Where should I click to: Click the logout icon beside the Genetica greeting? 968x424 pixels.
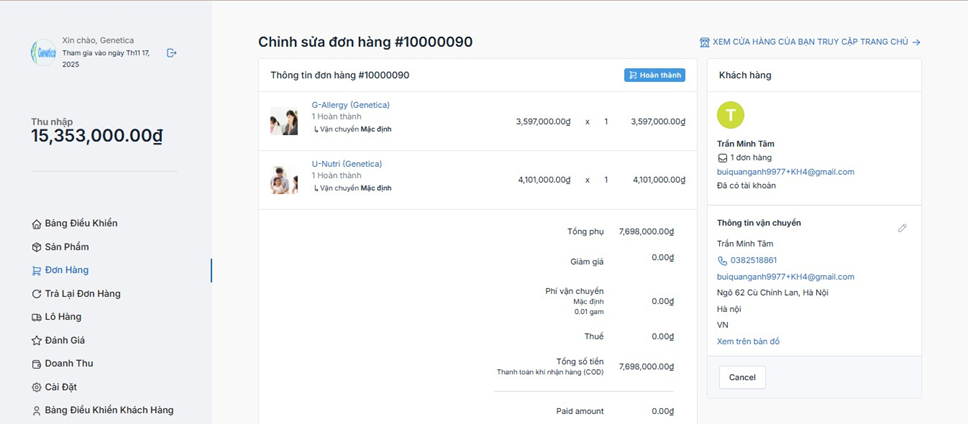coord(171,52)
